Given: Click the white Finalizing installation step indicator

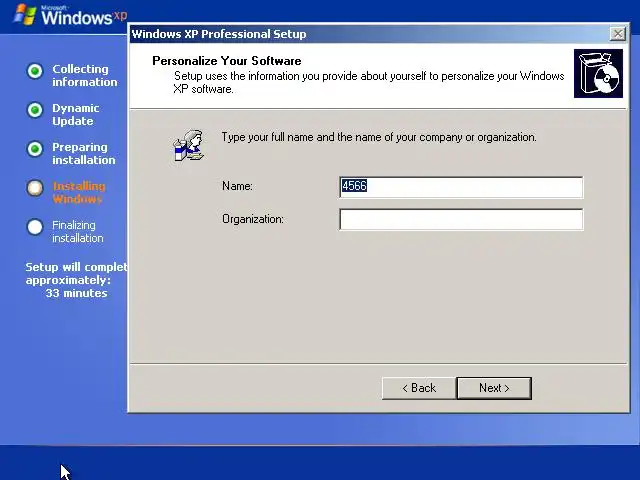Looking at the screenshot, I should [x=35, y=227].
